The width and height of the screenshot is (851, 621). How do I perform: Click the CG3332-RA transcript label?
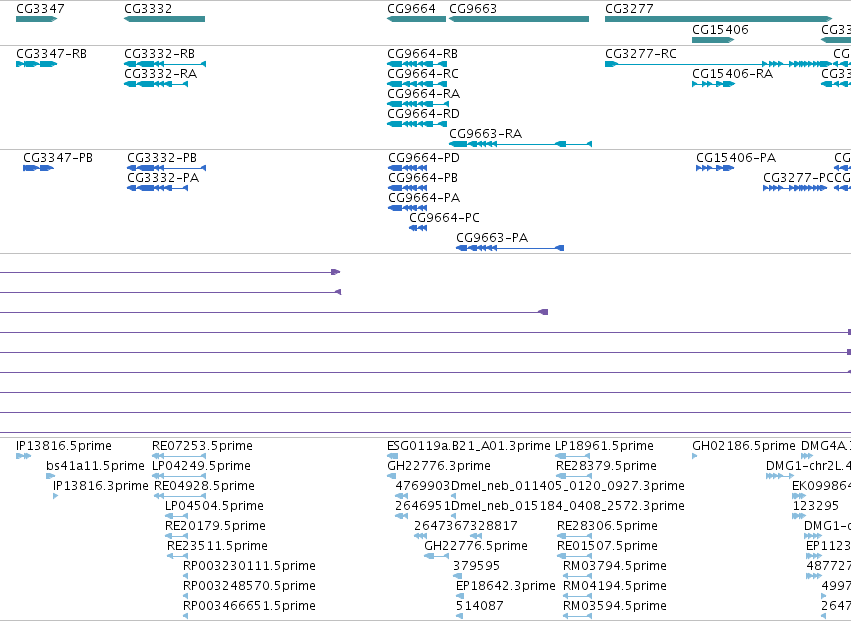click(161, 74)
